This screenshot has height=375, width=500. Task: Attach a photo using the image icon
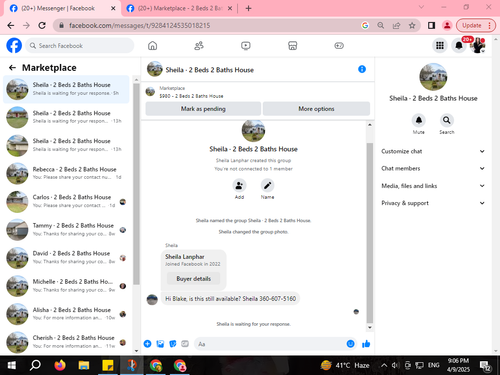point(160,344)
